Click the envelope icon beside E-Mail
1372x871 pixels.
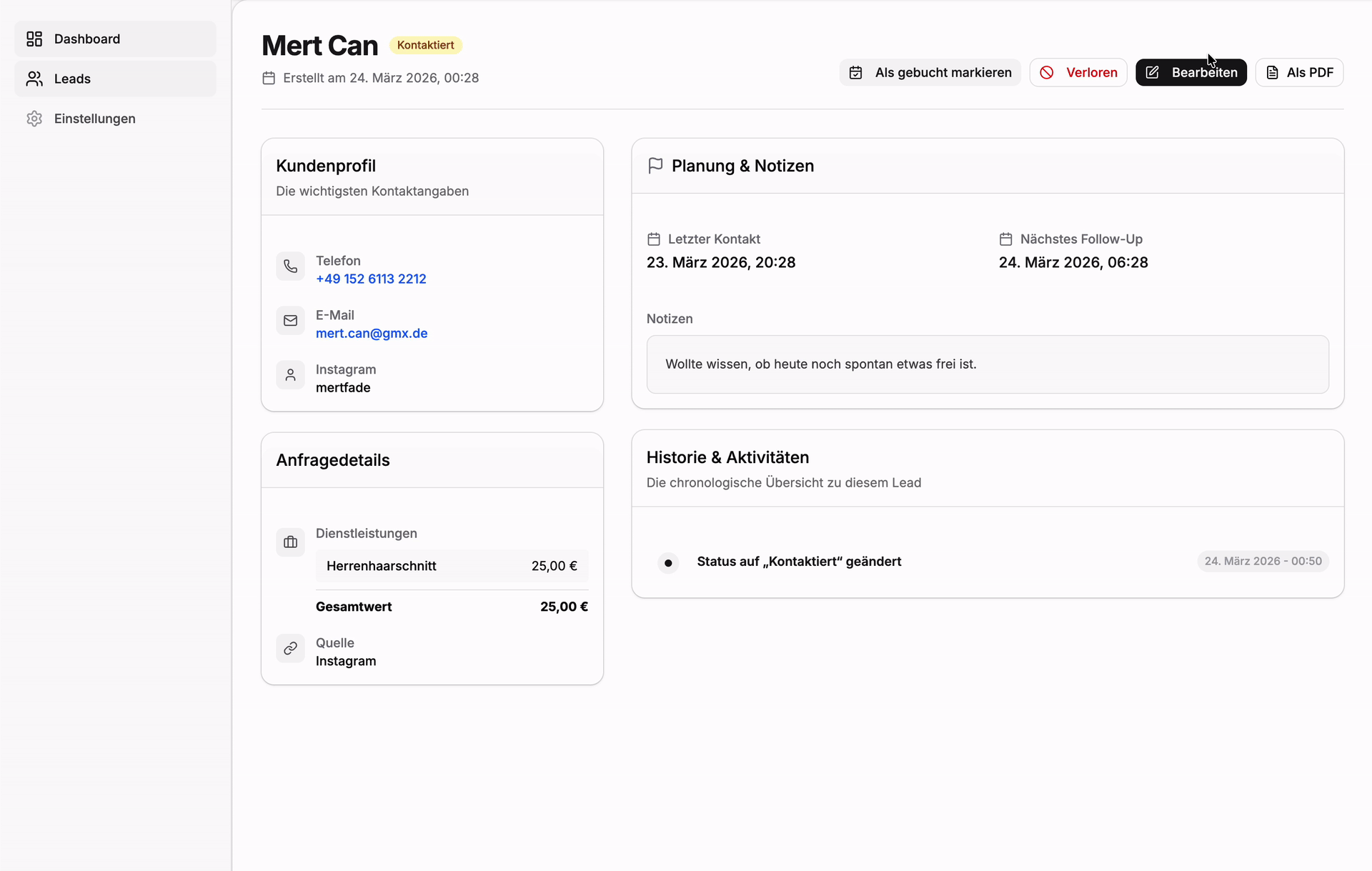click(290, 321)
